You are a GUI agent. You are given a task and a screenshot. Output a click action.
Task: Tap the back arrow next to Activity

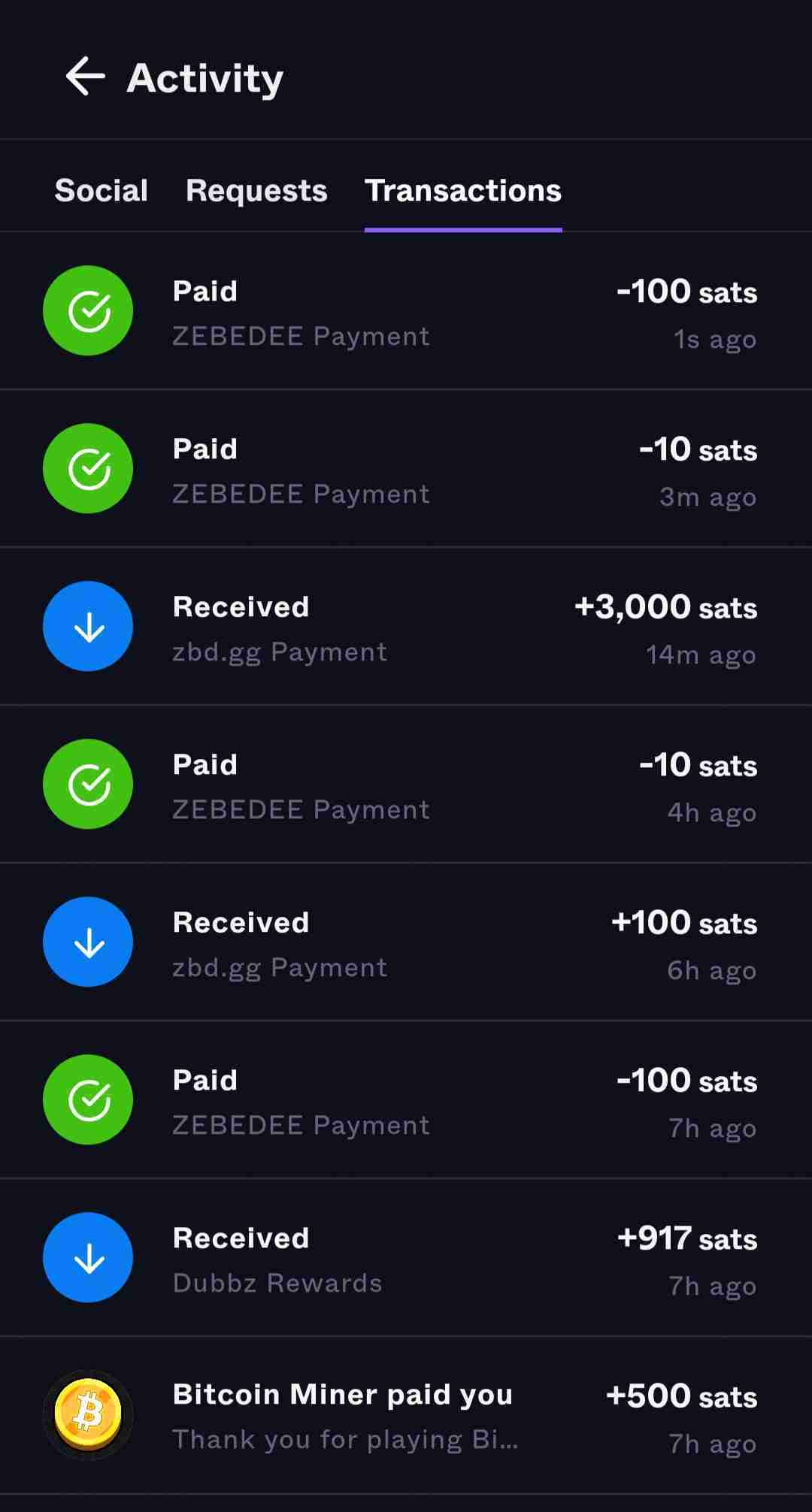pos(85,77)
